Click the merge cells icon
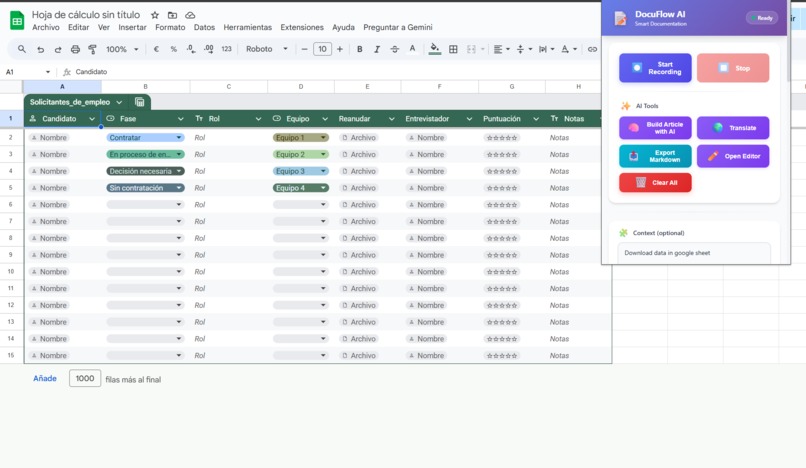Screen dimensions: 806x468 coord(471,49)
